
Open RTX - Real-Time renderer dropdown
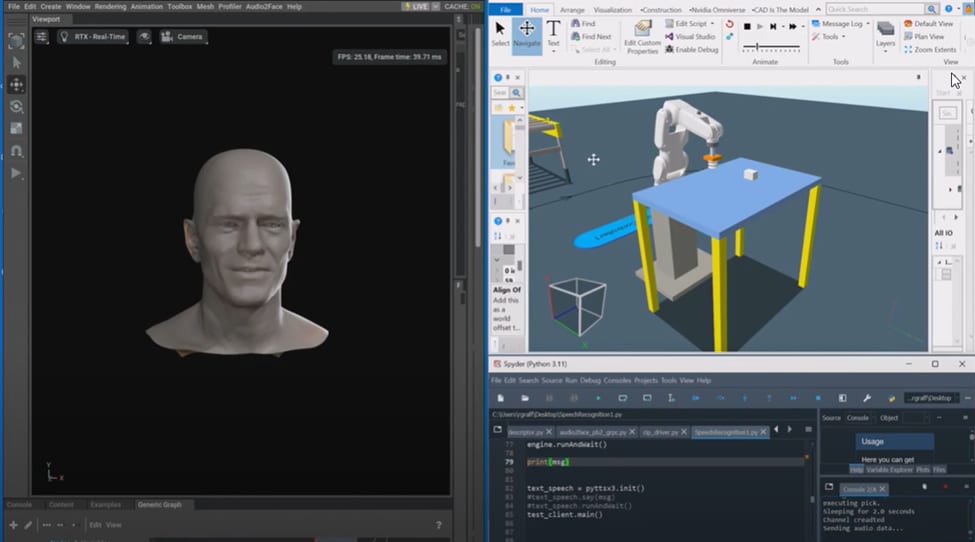(93, 37)
